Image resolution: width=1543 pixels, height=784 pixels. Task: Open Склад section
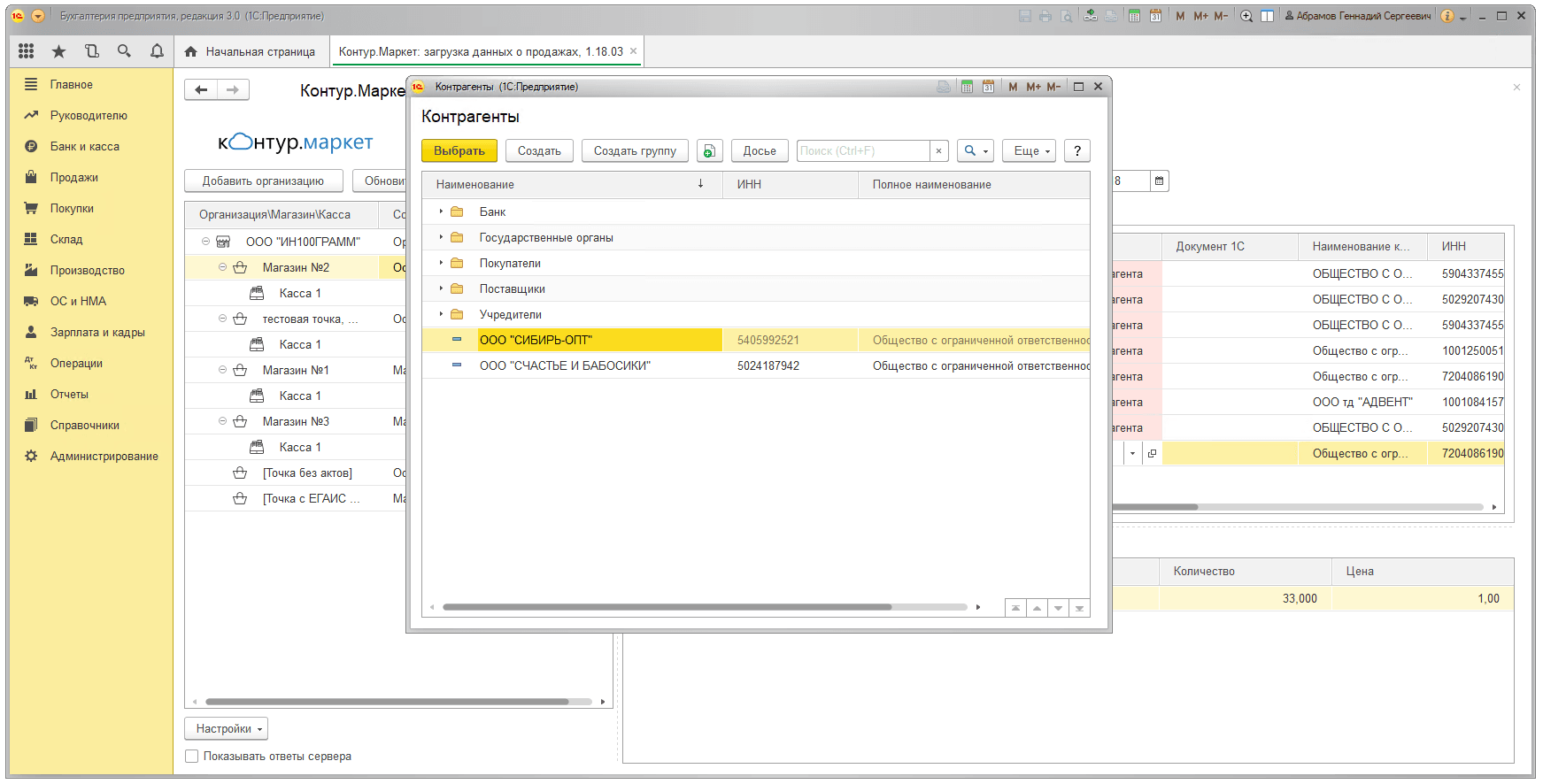pos(66,240)
